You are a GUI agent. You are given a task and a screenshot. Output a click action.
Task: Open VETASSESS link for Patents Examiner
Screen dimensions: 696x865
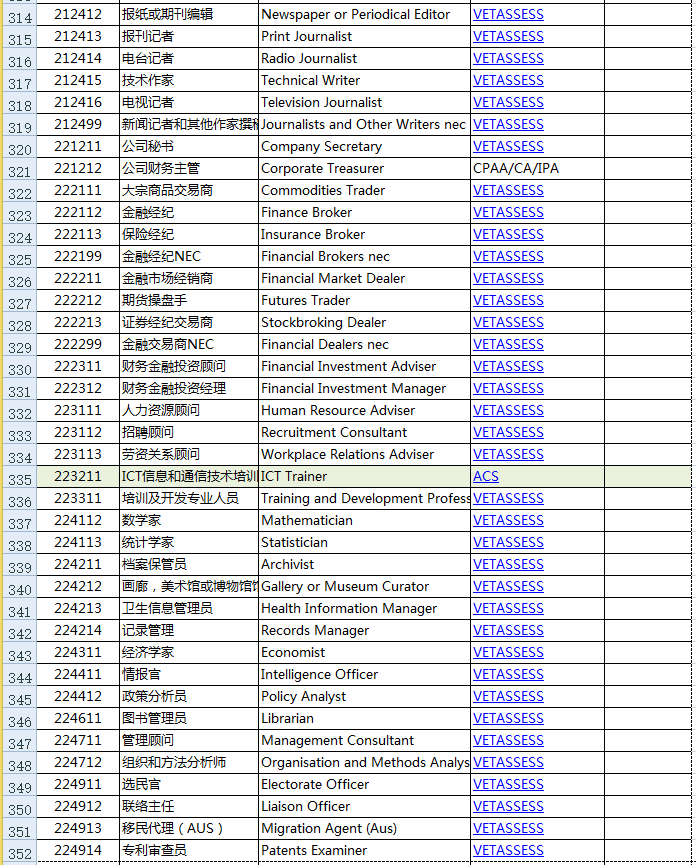(508, 851)
